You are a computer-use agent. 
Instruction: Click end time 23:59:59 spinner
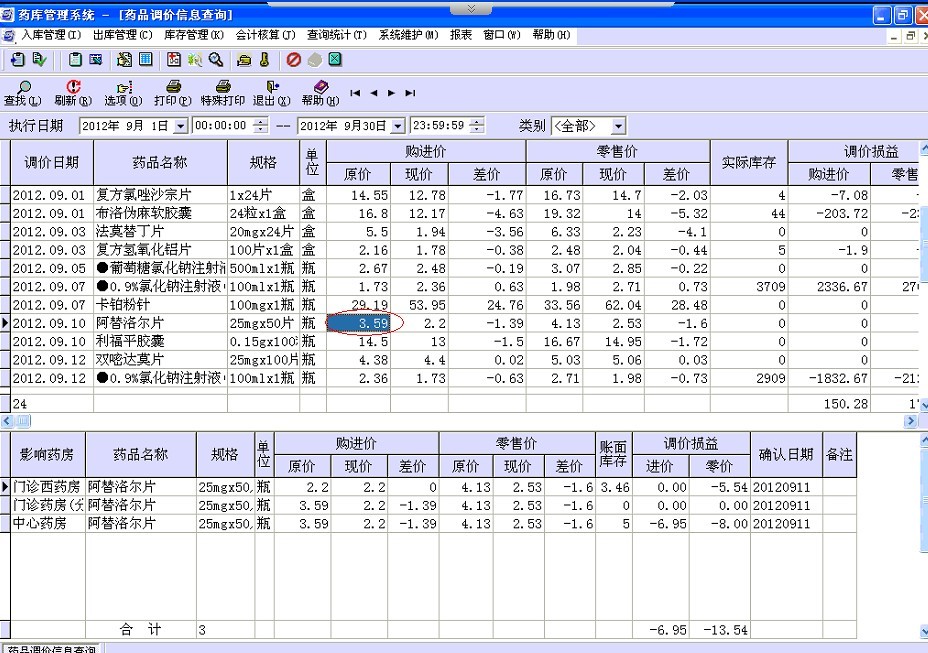click(x=477, y=126)
